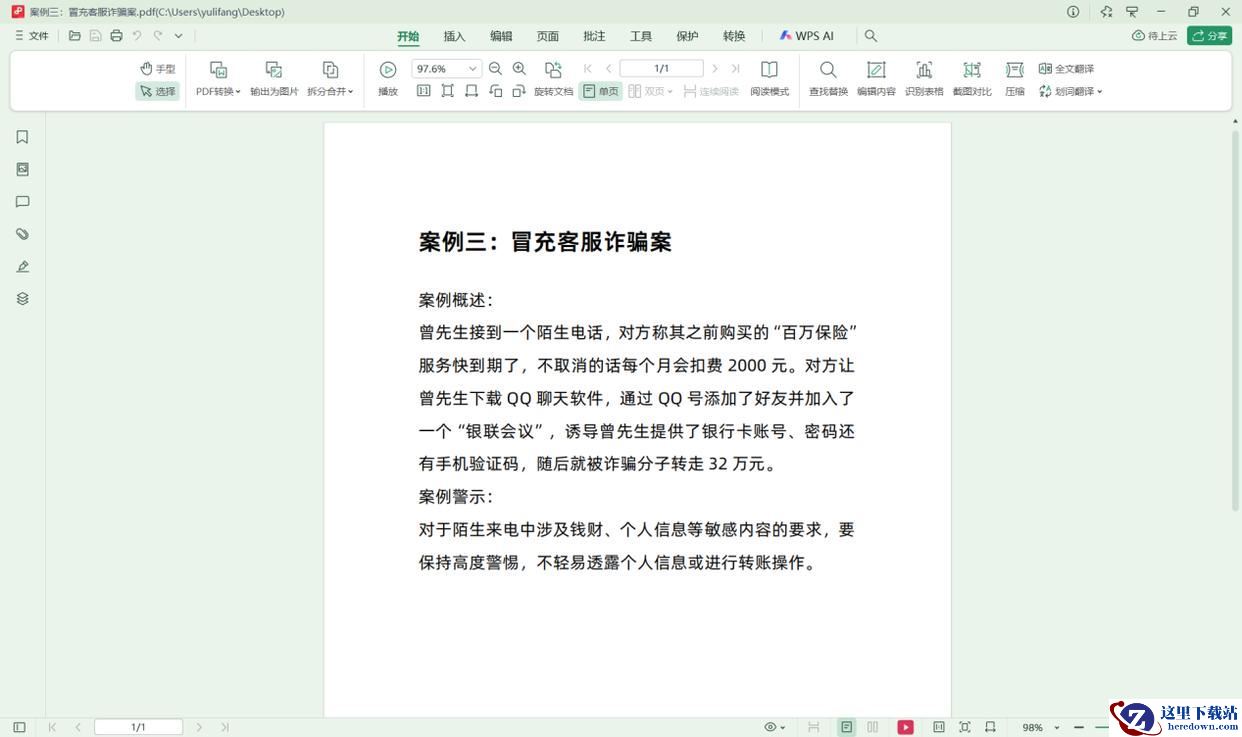1242x737 pixels.
Task: Click 截图对比 screenshot compare
Action: (x=972, y=80)
